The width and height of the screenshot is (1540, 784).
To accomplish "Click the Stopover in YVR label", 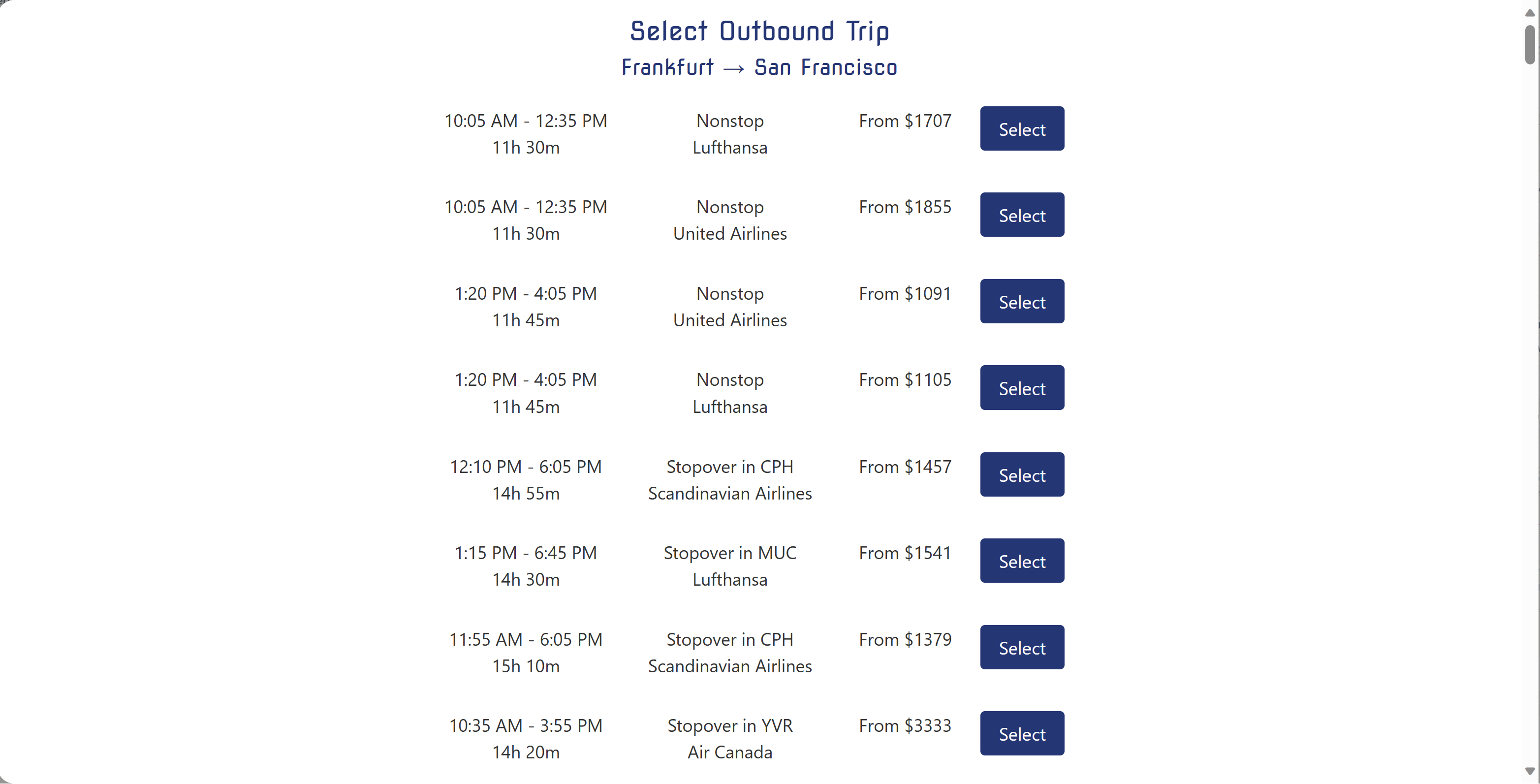I will tap(730, 725).
